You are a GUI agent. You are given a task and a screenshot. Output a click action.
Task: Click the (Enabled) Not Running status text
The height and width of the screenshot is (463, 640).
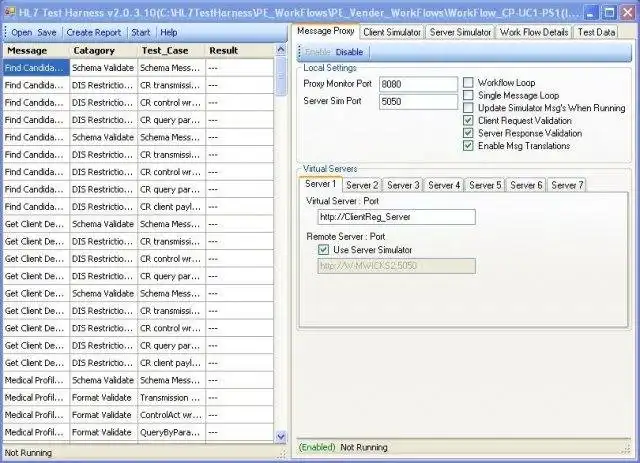click(343, 447)
